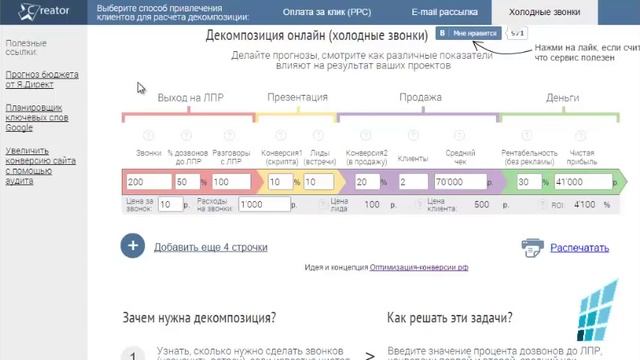Click the Creator logo in the header
Image resolution: width=640 pixels, height=360 pixels.
click(x=44, y=11)
